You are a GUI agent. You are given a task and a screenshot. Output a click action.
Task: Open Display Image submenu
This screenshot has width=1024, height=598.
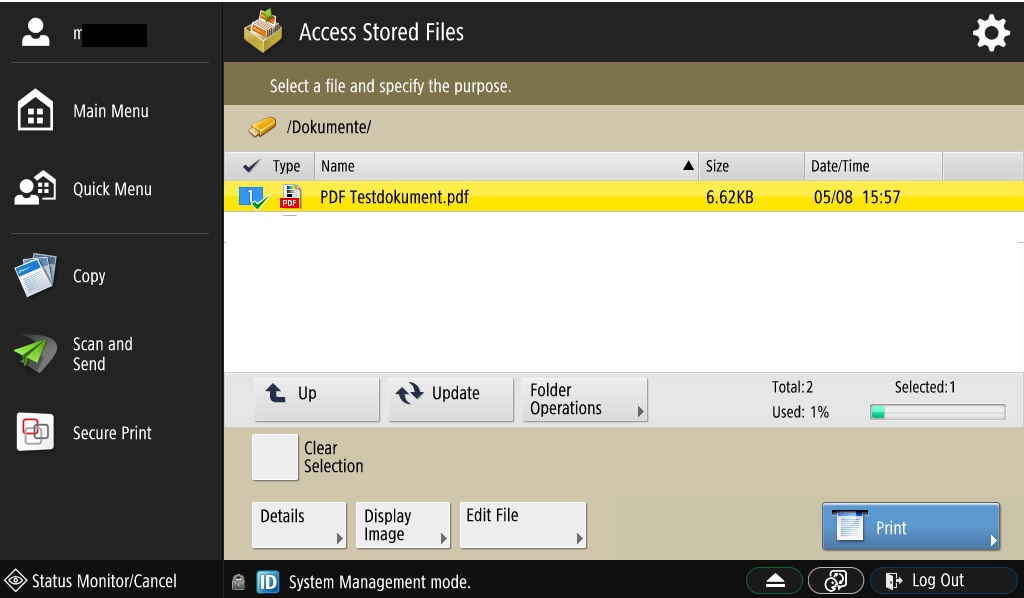coord(403,525)
